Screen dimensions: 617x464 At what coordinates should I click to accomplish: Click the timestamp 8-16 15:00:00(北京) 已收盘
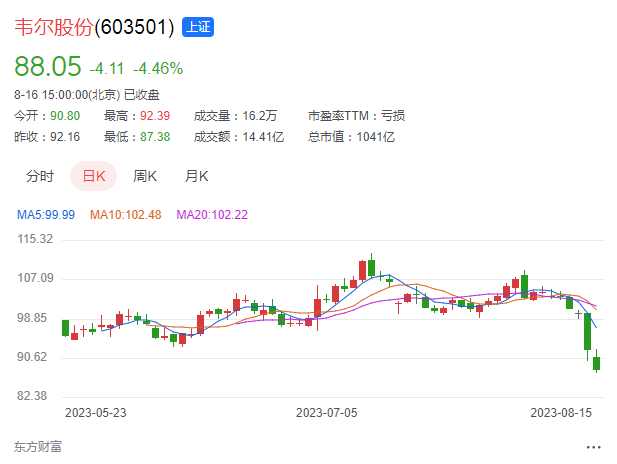coord(87,94)
